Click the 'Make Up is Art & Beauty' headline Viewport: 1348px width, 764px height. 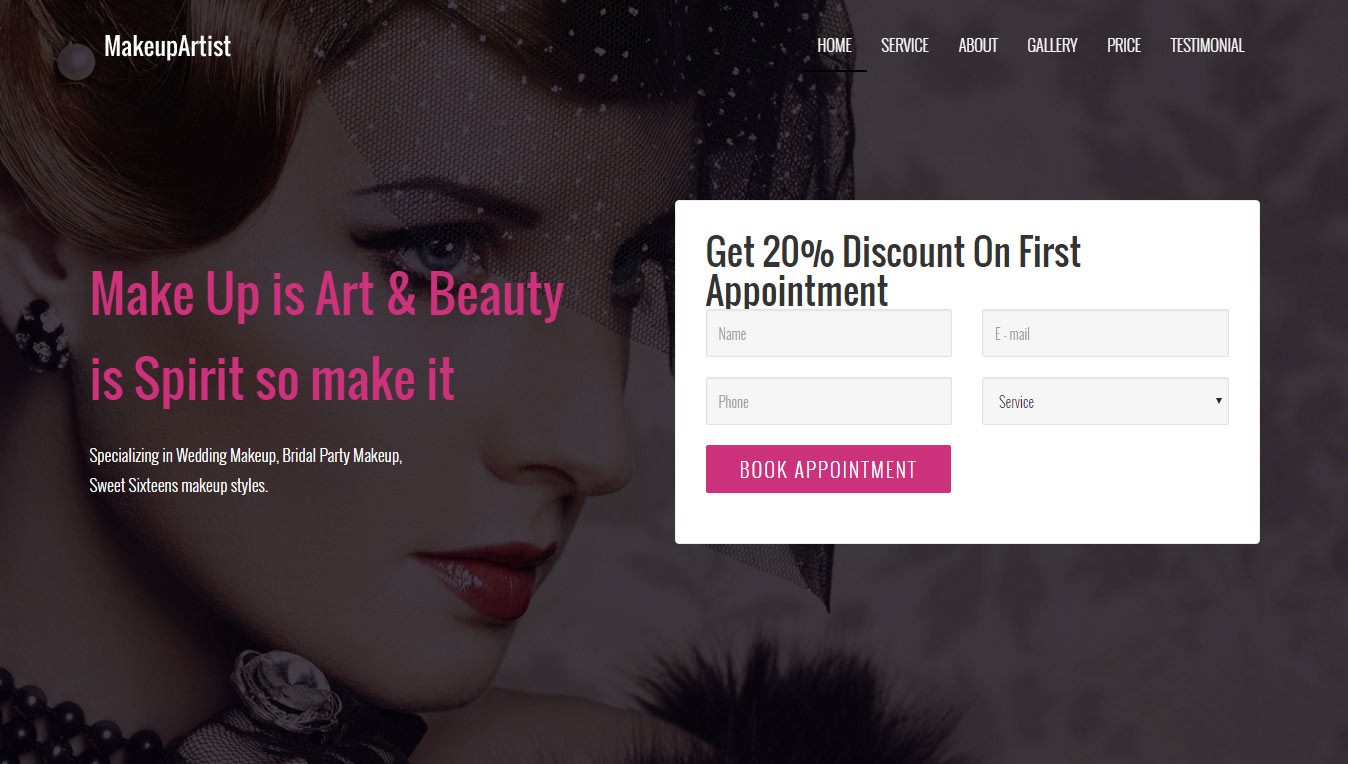pyautogui.click(x=327, y=294)
